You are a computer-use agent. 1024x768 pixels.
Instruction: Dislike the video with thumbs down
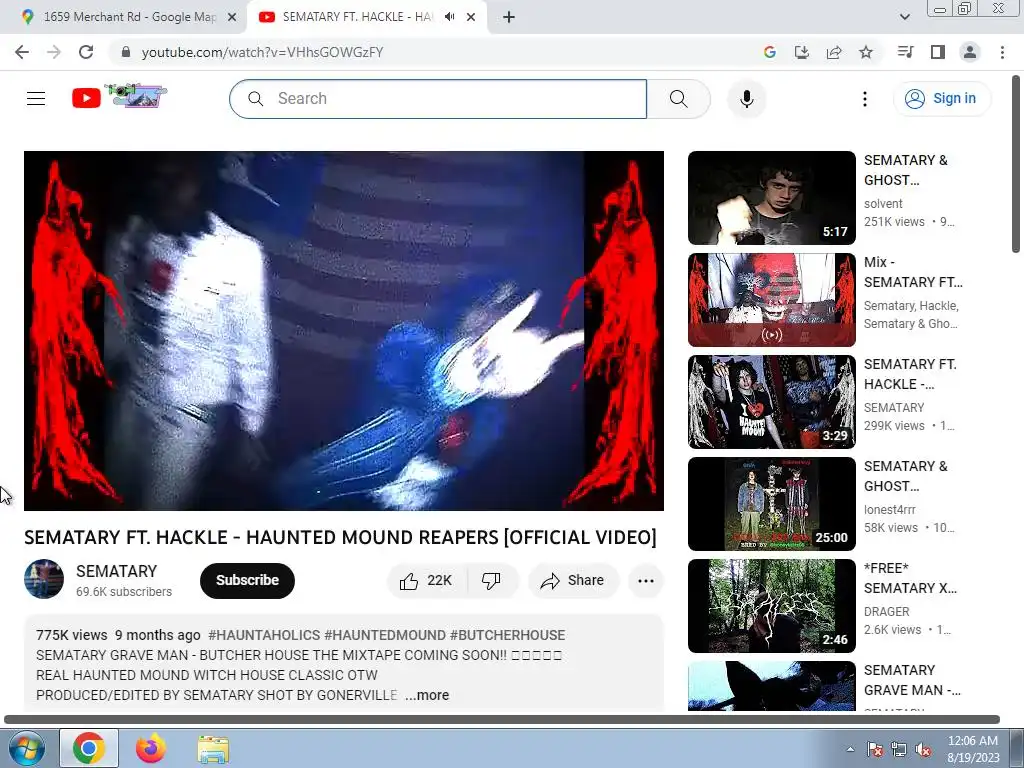[491, 581]
